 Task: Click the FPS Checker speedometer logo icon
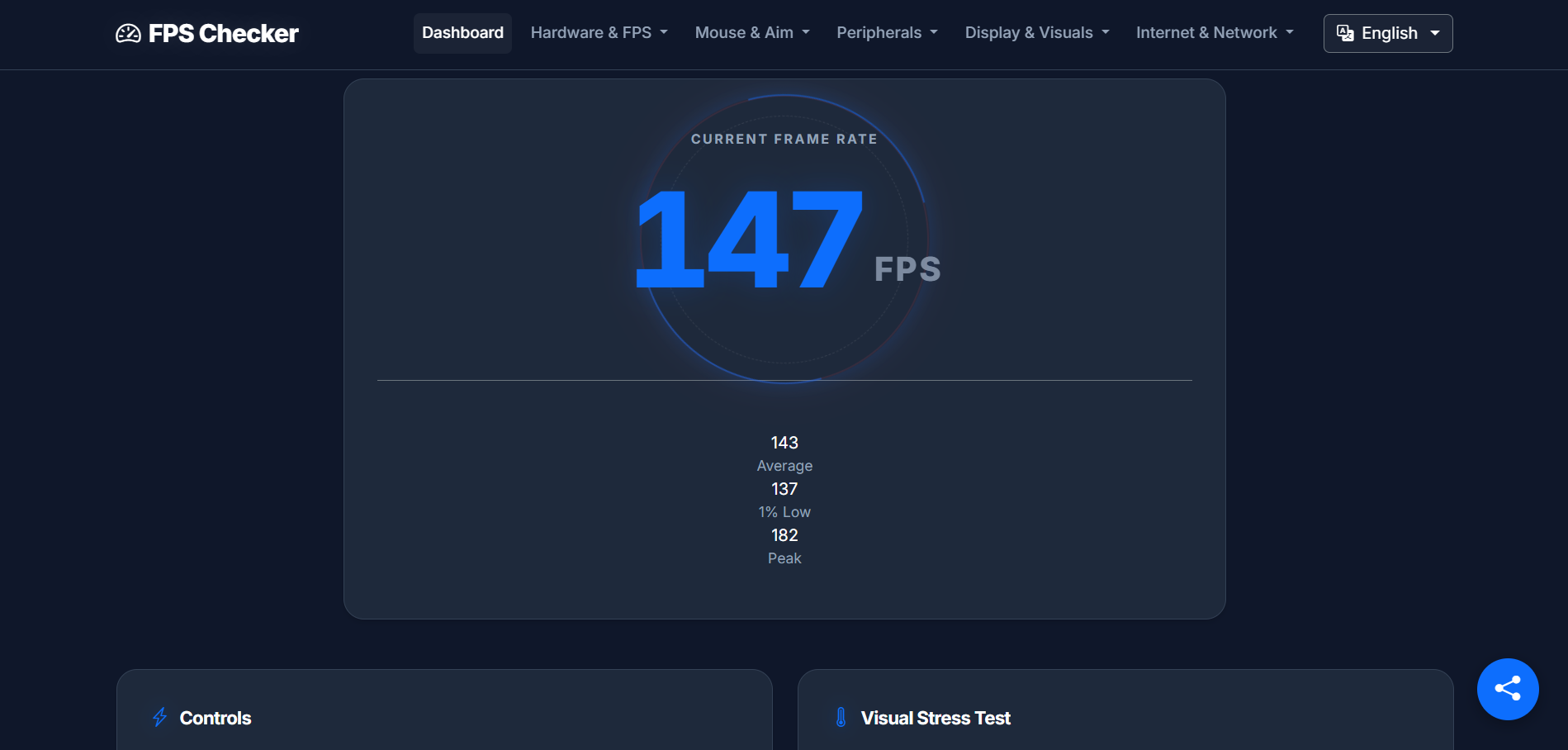click(130, 33)
